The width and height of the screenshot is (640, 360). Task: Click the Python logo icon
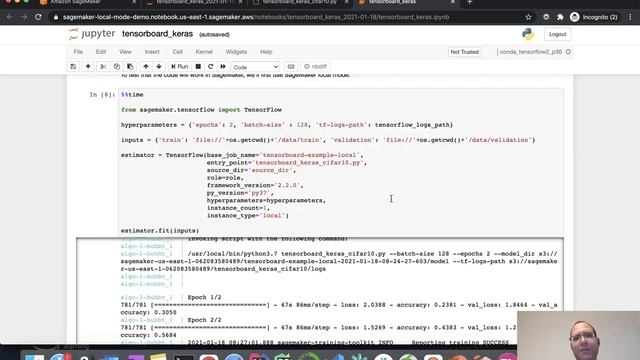528,34
